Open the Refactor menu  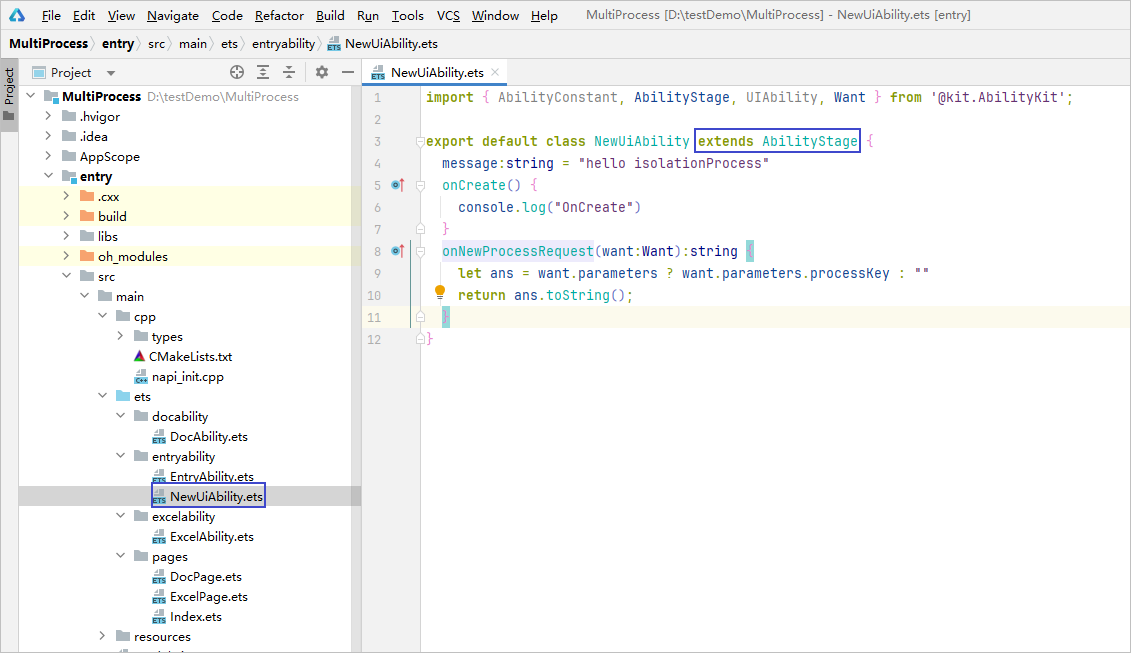279,15
